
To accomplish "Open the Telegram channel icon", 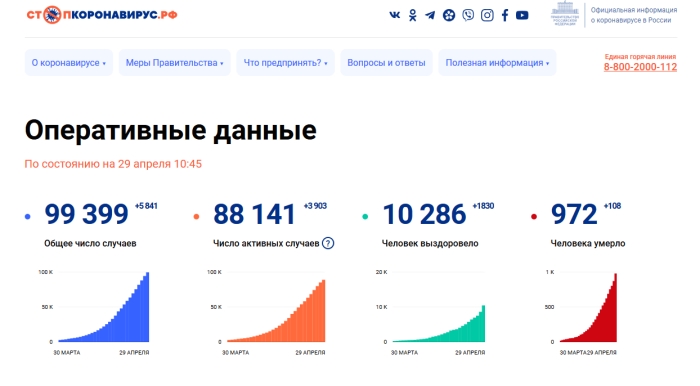I will point(430,15).
